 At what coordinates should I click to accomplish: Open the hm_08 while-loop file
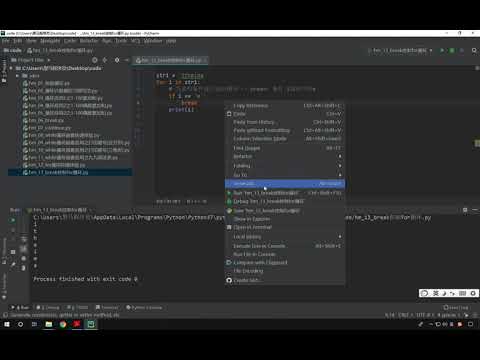click(x=61, y=136)
